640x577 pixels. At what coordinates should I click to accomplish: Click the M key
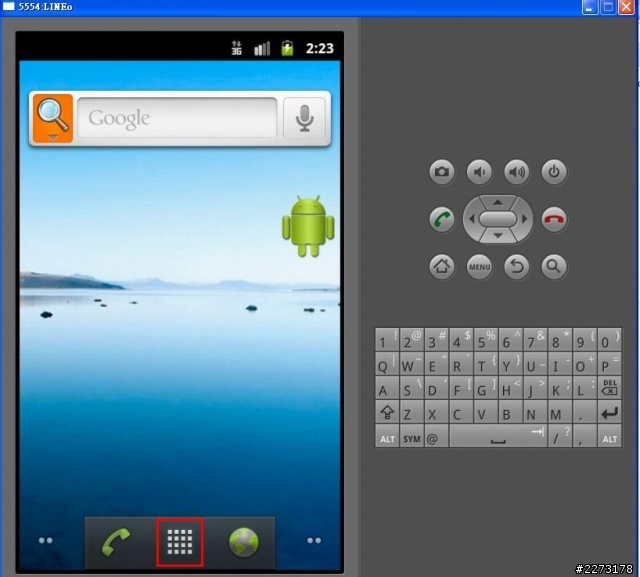(560, 412)
